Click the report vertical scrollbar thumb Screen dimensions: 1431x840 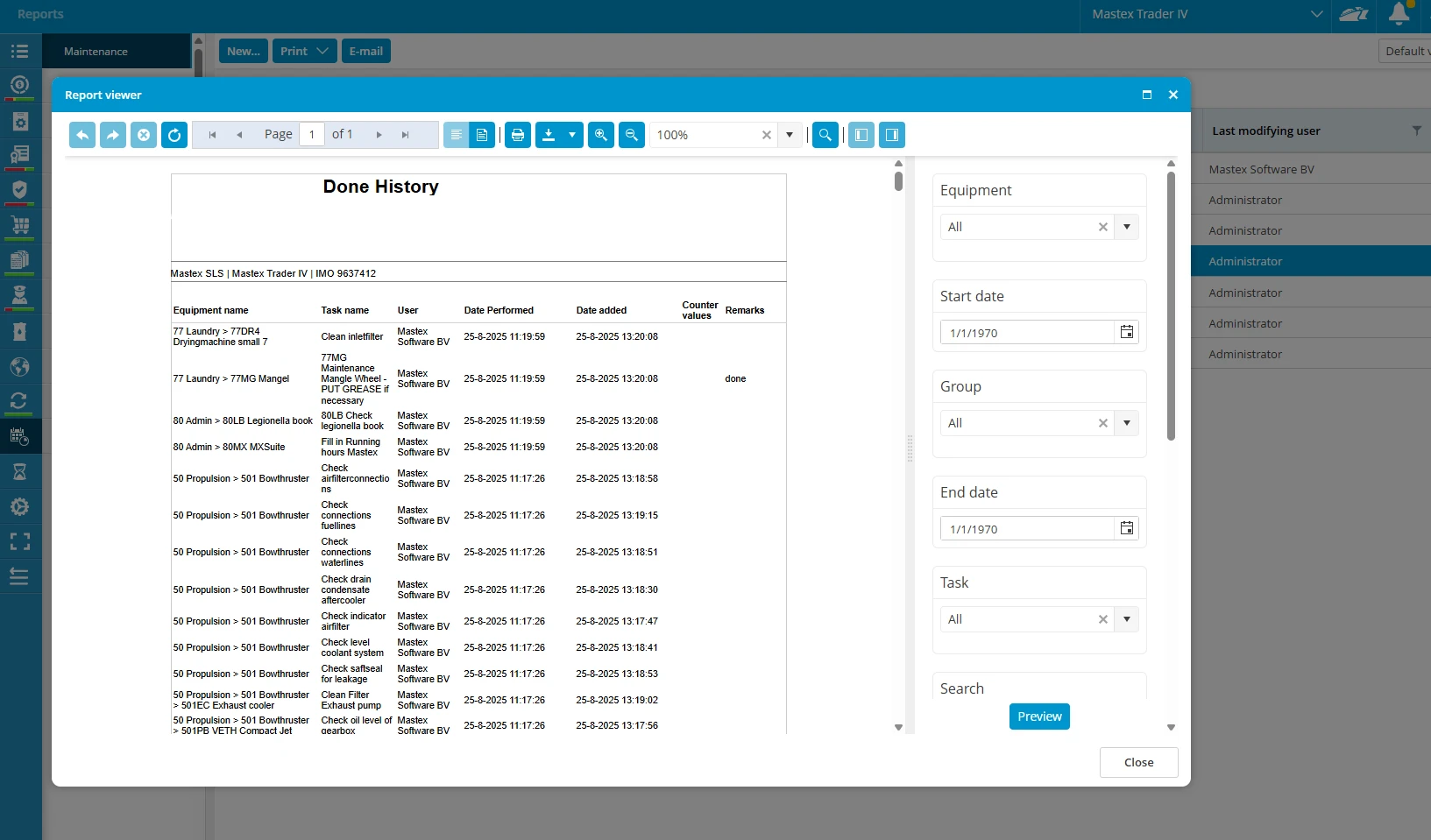(898, 181)
